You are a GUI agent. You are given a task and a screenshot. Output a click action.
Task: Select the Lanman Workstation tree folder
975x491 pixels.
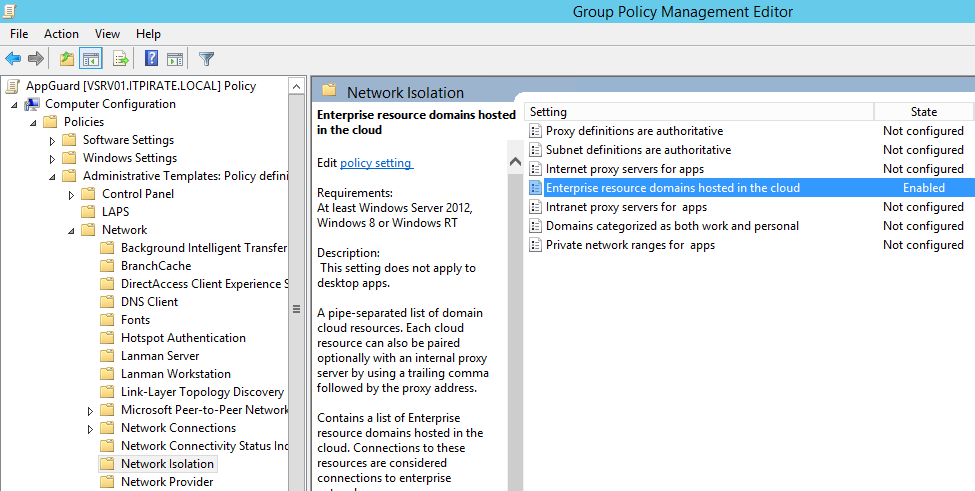tap(176, 374)
